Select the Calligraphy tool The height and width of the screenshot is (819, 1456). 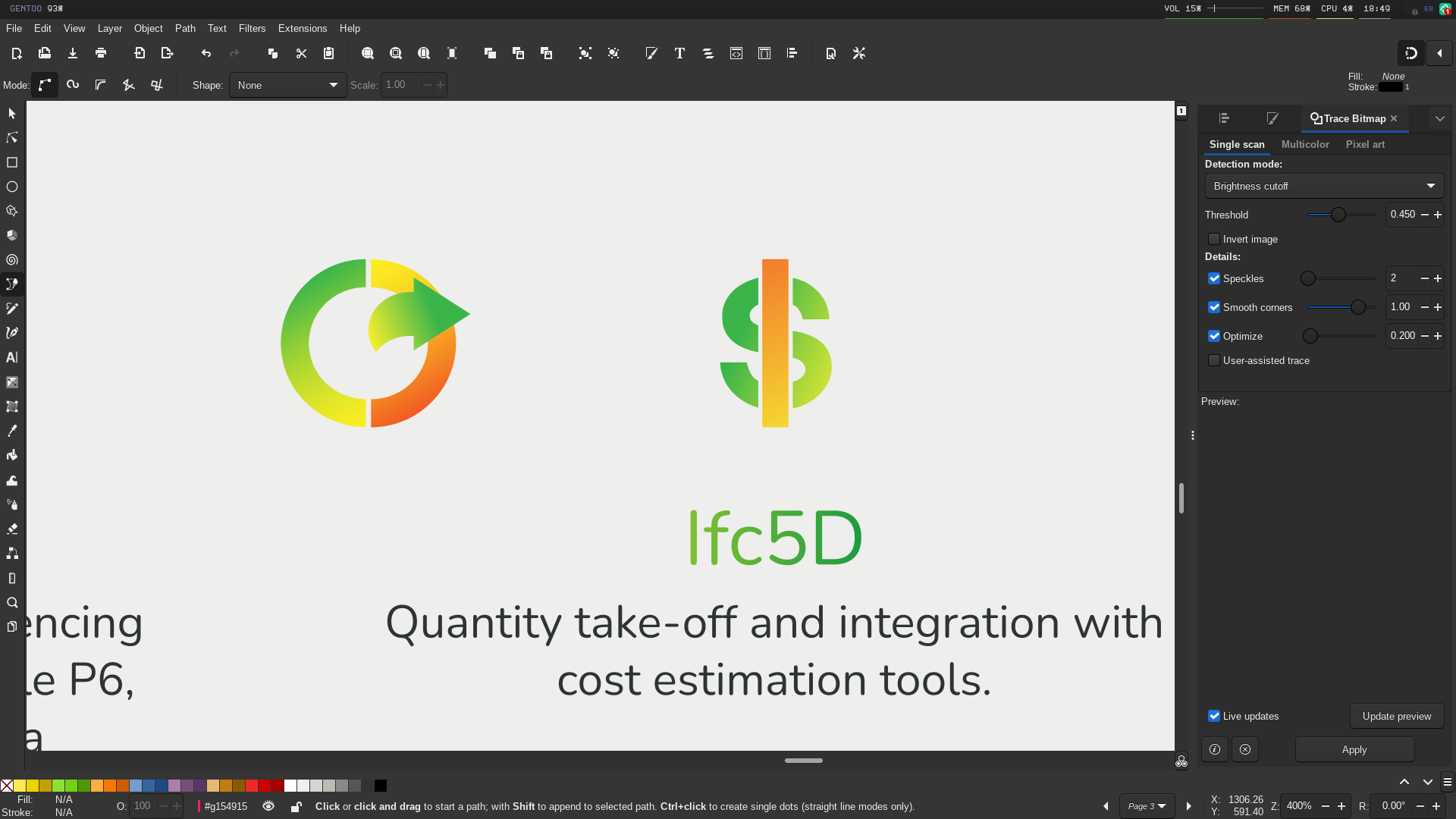point(12,333)
